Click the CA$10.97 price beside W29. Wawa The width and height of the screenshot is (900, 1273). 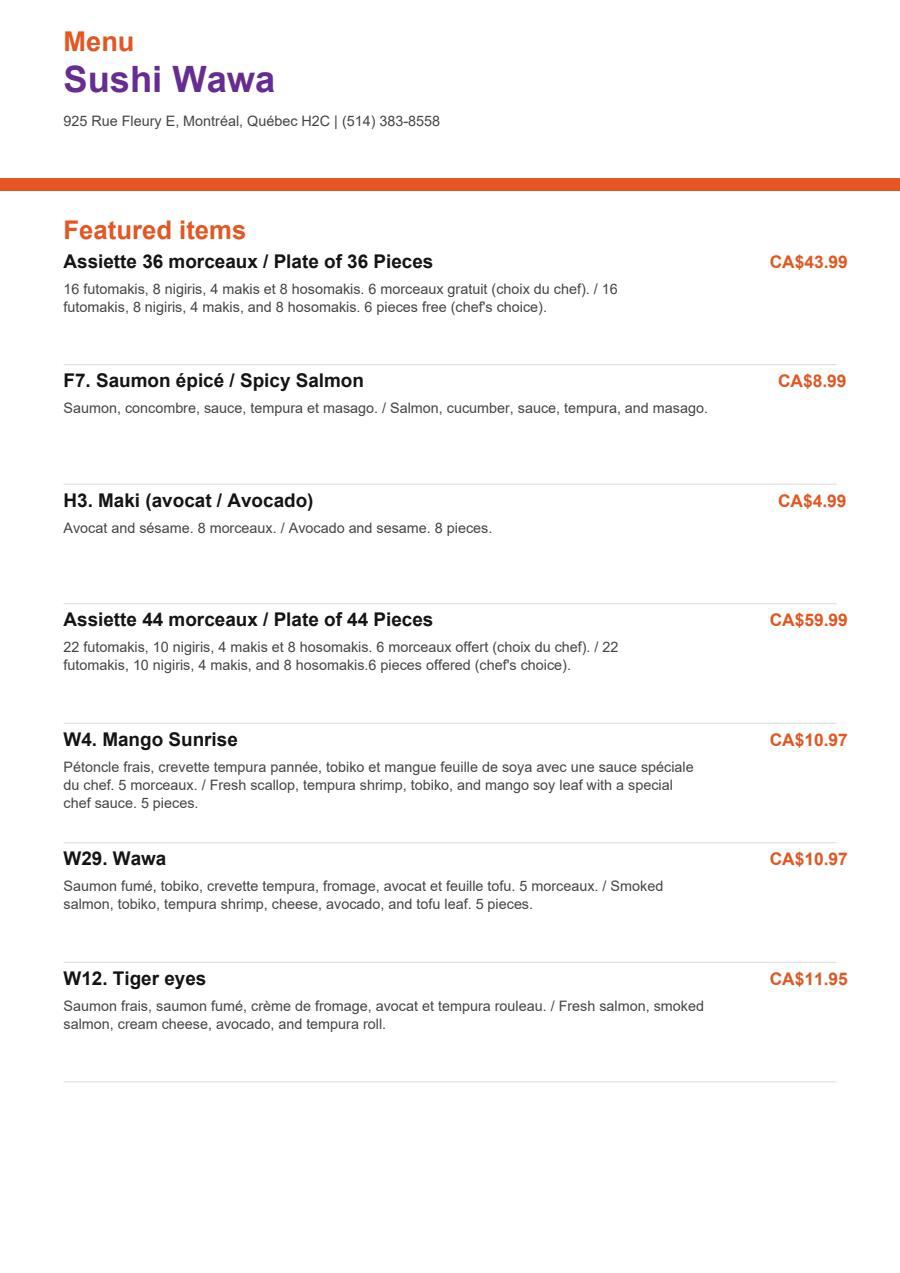[x=808, y=859]
